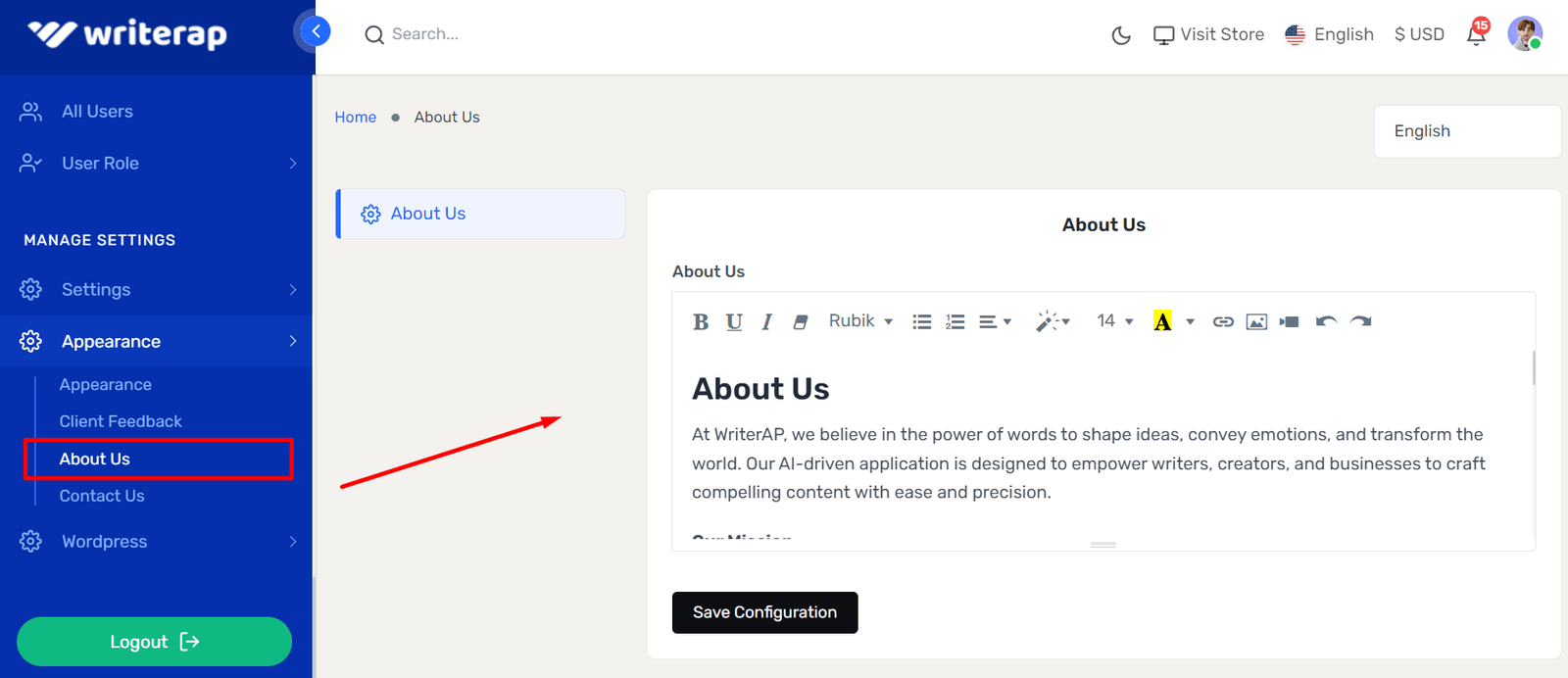Click the MANAGE SETTINGS section label
The image size is (1568, 678).
tap(100, 240)
